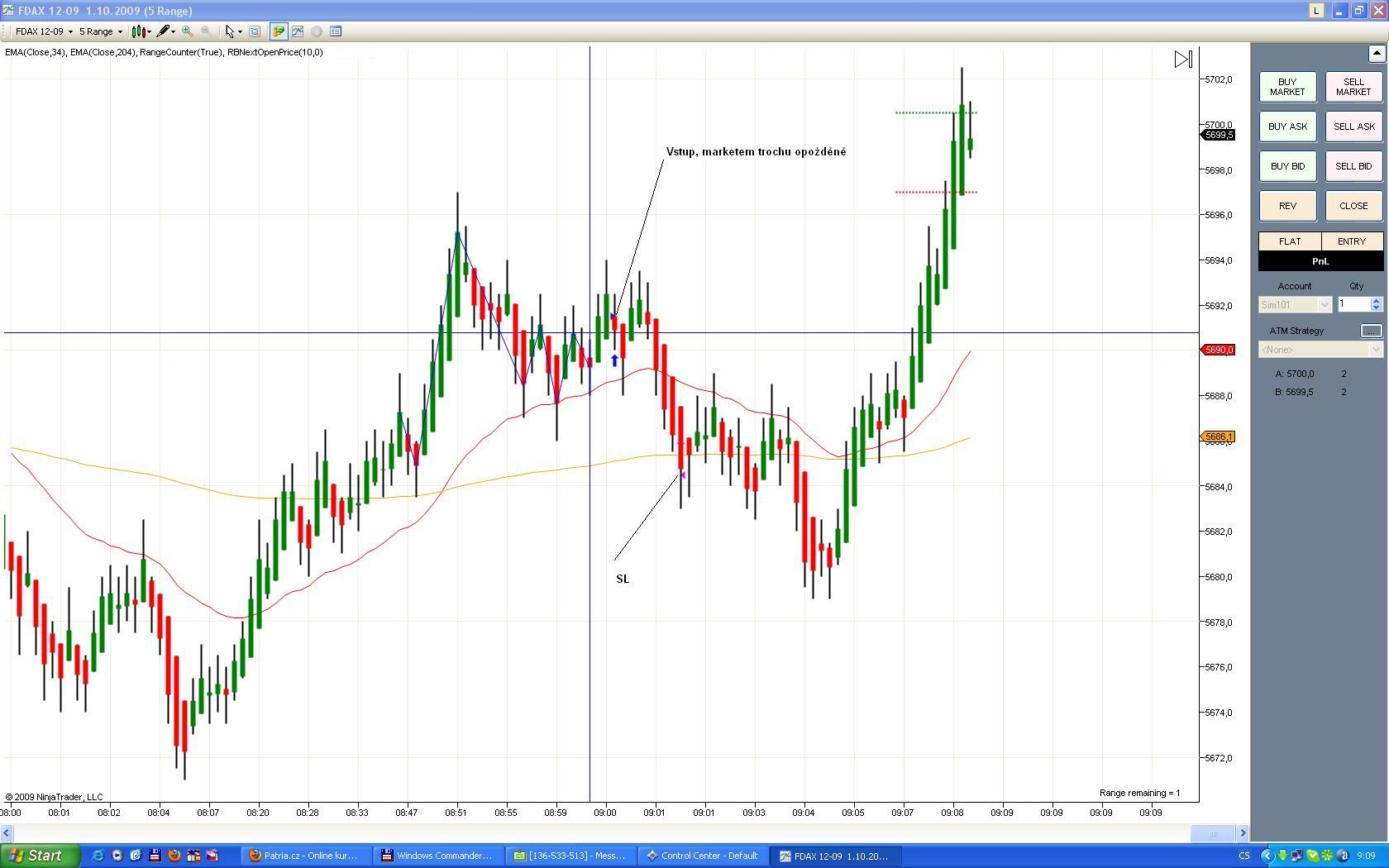This screenshot has width=1389, height=868.
Task: Click the zoom in magnifier icon
Action: pyautogui.click(x=188, y=31)
